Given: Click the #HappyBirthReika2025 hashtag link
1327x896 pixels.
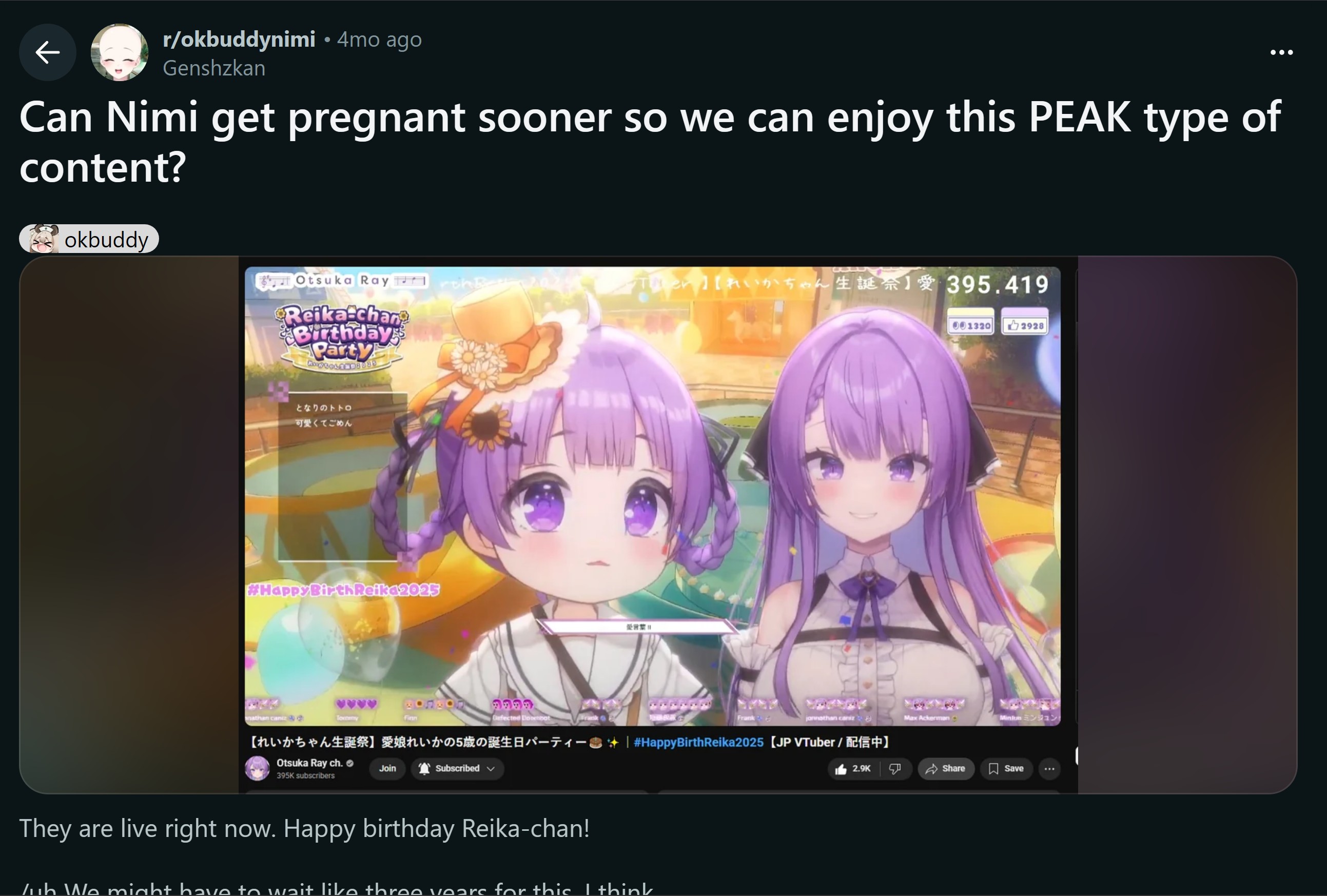Looking at the screenshot, I should (x=698, y=743).
